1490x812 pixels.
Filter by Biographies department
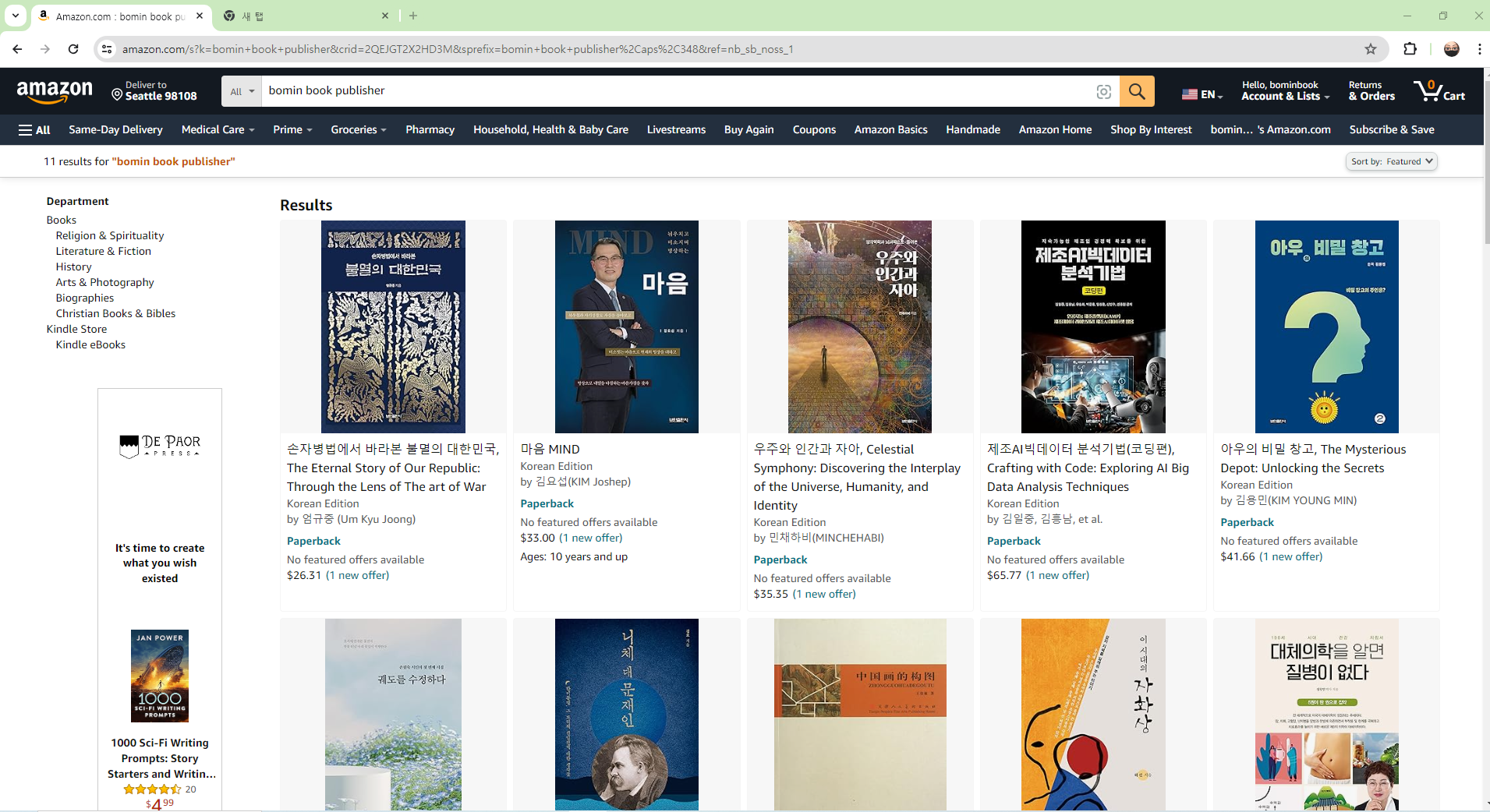[85, 298]
